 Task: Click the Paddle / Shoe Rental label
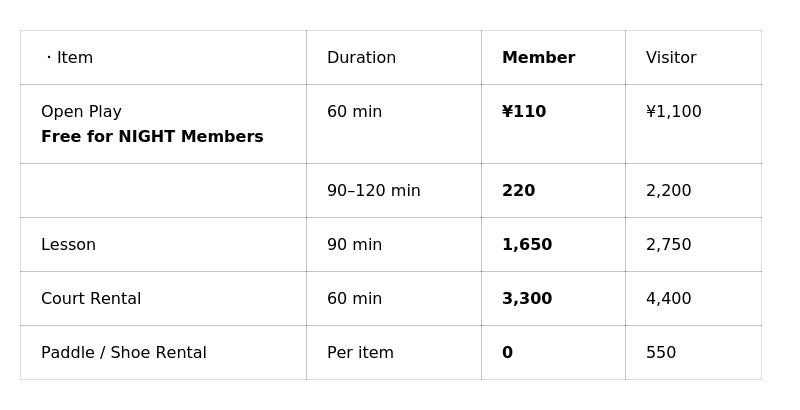(x=124, y=353)
